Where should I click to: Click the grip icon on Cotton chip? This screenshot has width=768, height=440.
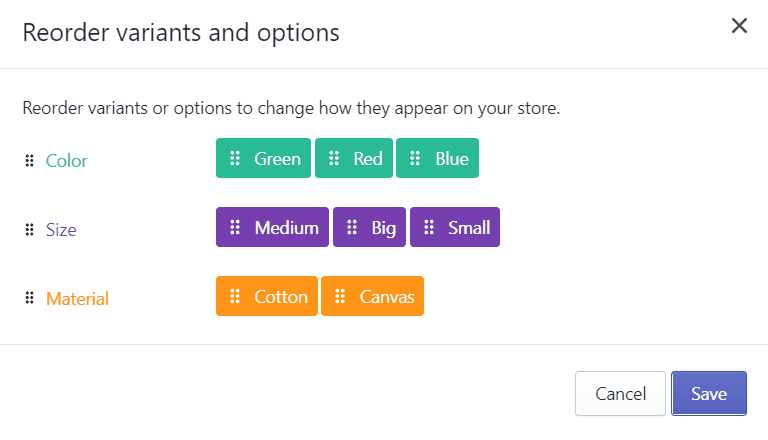(x=235, y=296)
